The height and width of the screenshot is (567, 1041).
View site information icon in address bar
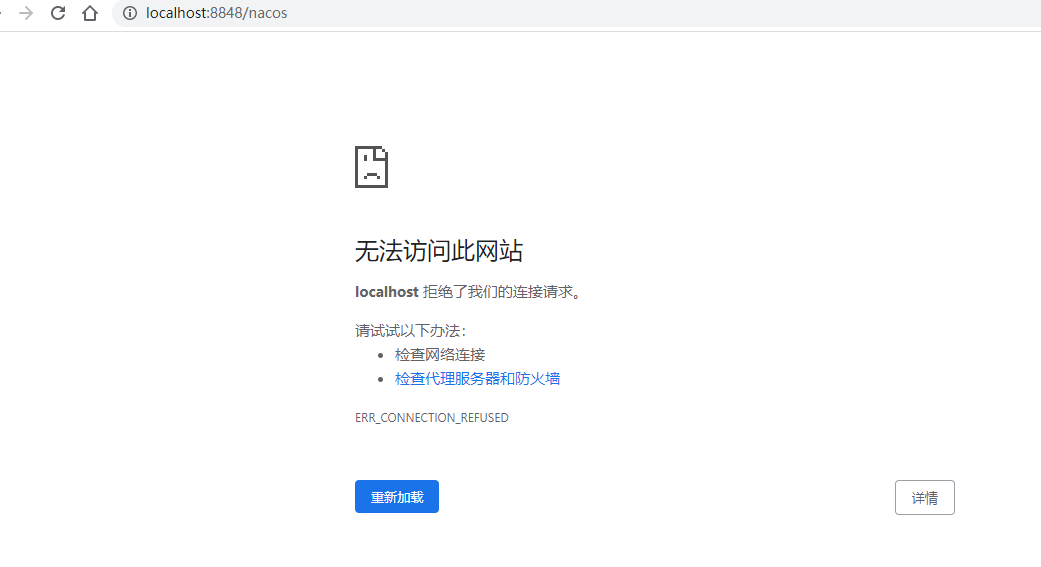130,13
